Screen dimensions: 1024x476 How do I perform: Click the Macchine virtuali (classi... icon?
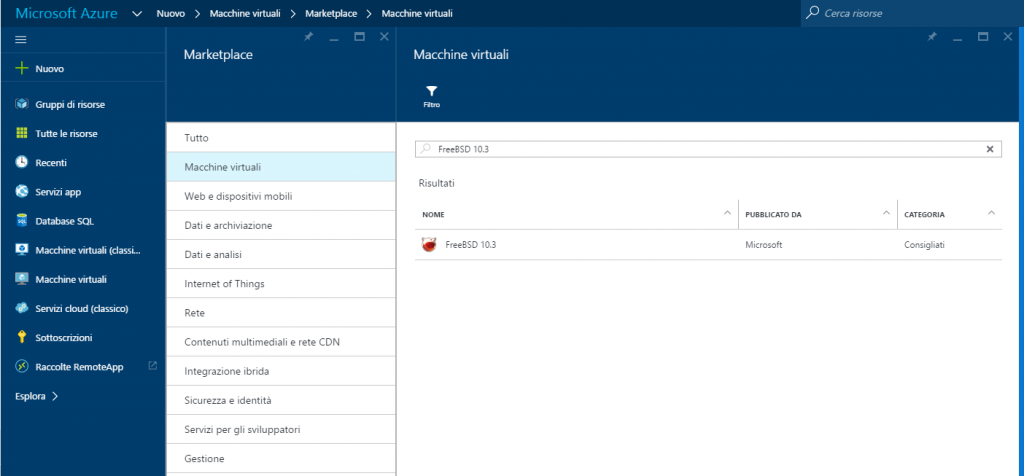click(22, 250)
